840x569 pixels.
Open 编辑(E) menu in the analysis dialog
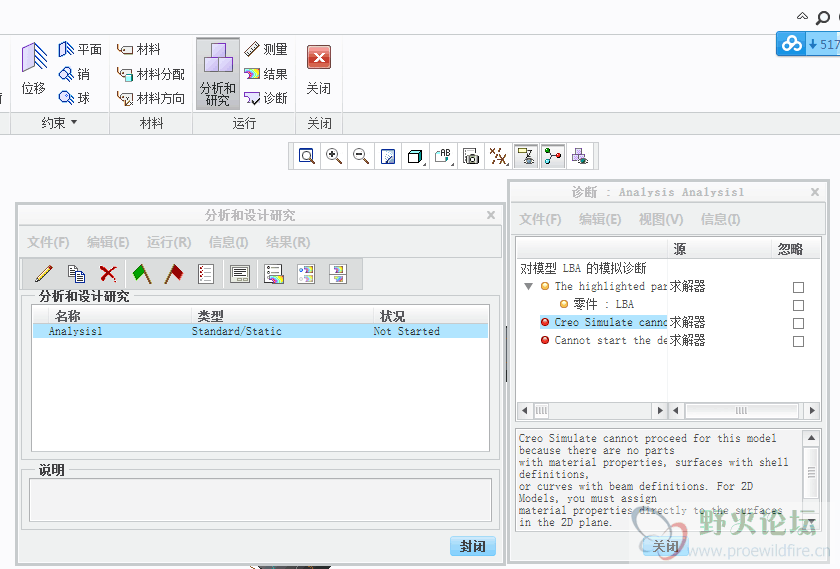[108, 242]
